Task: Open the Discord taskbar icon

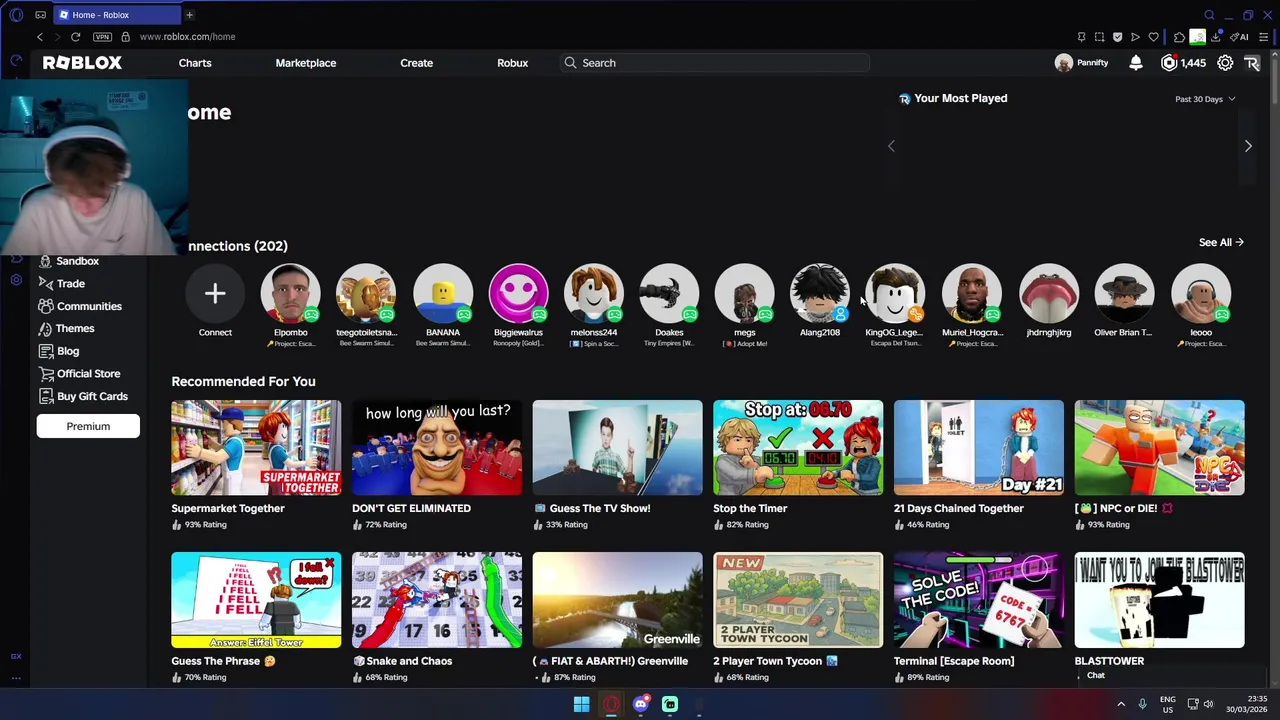Action: click(x=641, y=705)
